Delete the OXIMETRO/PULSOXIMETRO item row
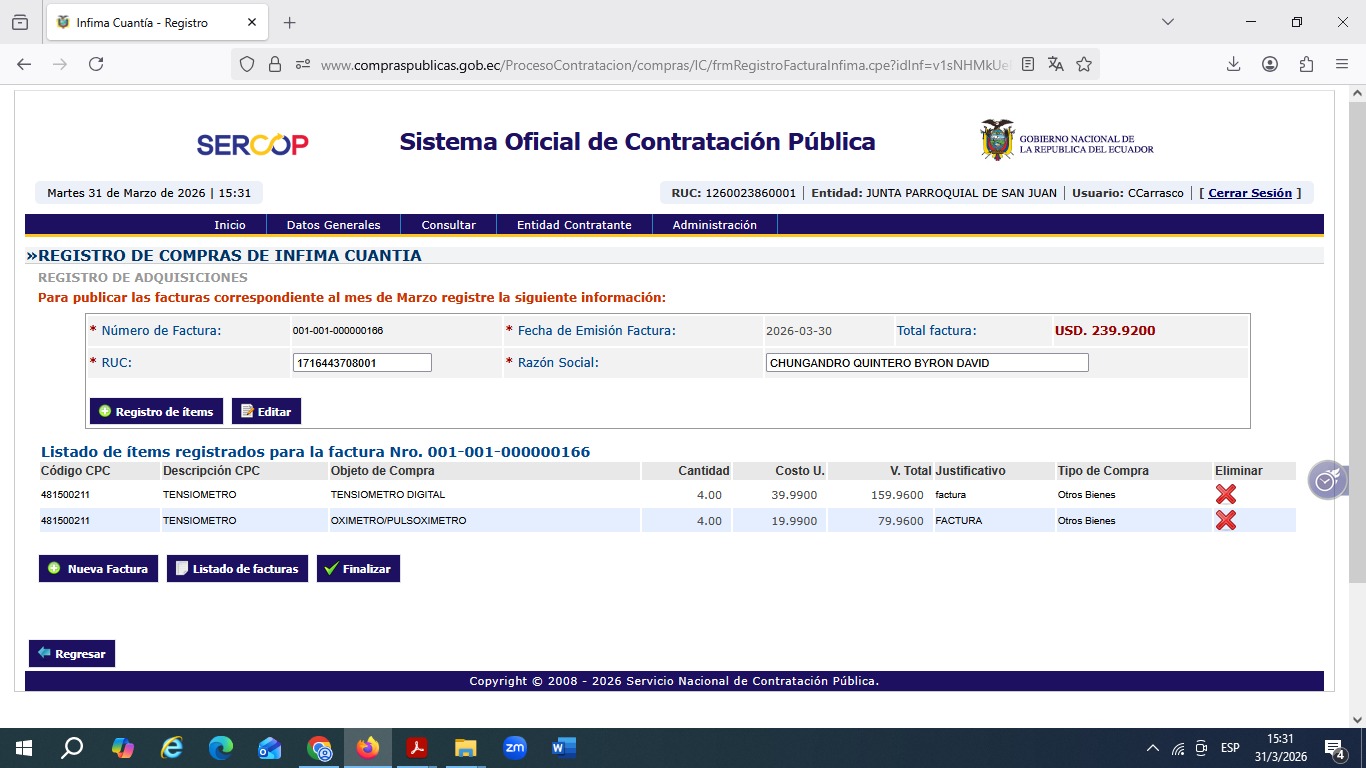The image size is (1366, 768). 1225,520
